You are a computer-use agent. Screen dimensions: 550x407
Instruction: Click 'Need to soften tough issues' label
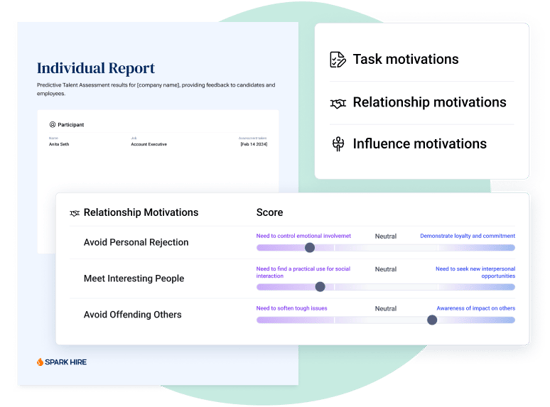pos(291,308)
